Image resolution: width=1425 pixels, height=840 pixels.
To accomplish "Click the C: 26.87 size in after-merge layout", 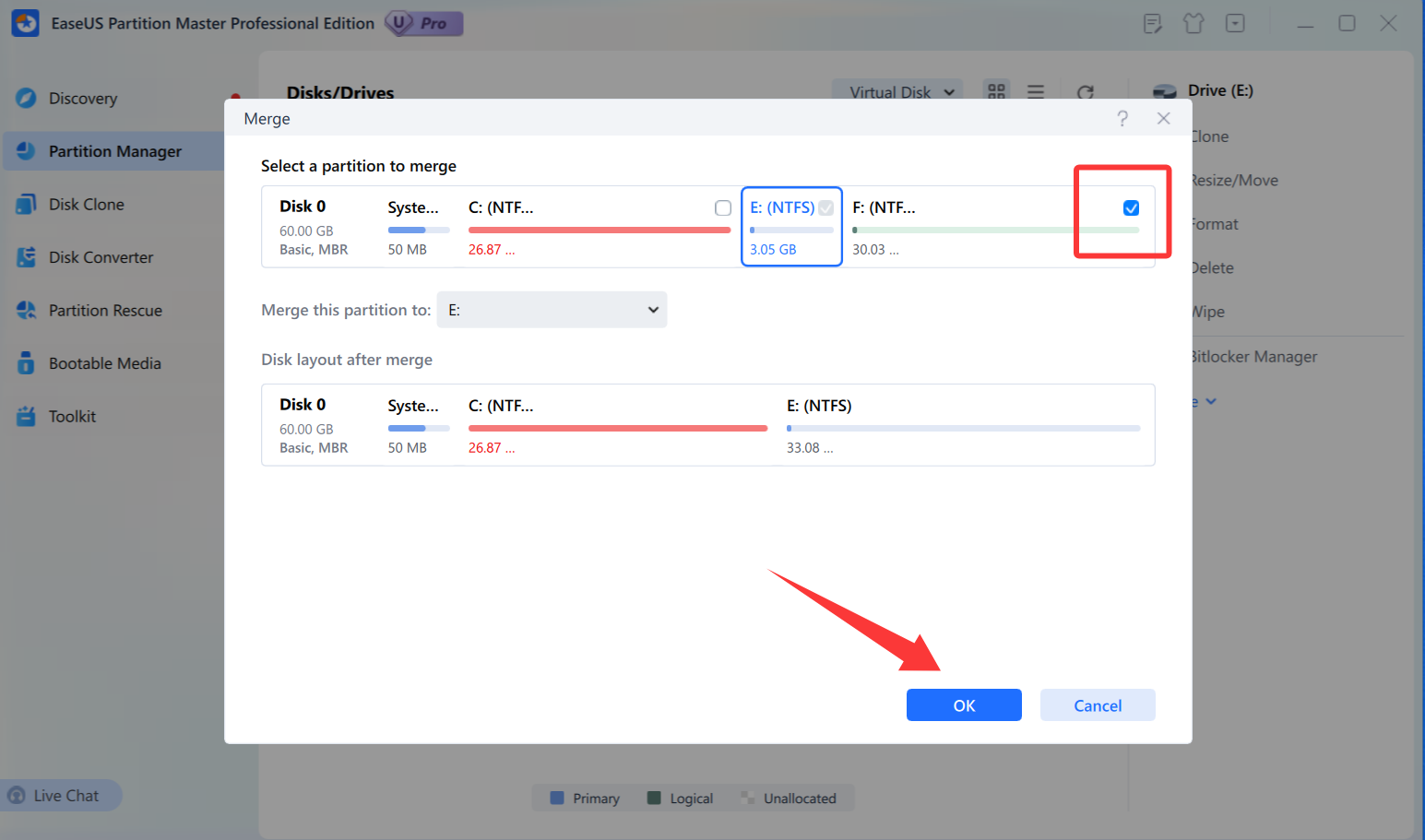I will click(x=492, y=448).
